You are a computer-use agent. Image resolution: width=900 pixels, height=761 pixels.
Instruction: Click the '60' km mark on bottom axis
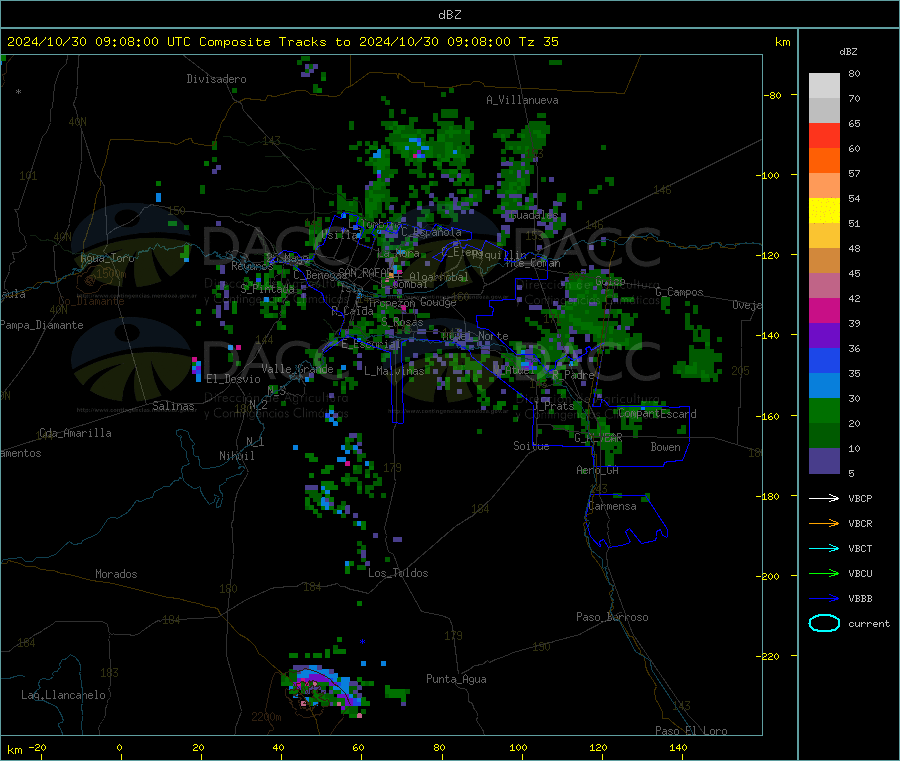[358, 748]
